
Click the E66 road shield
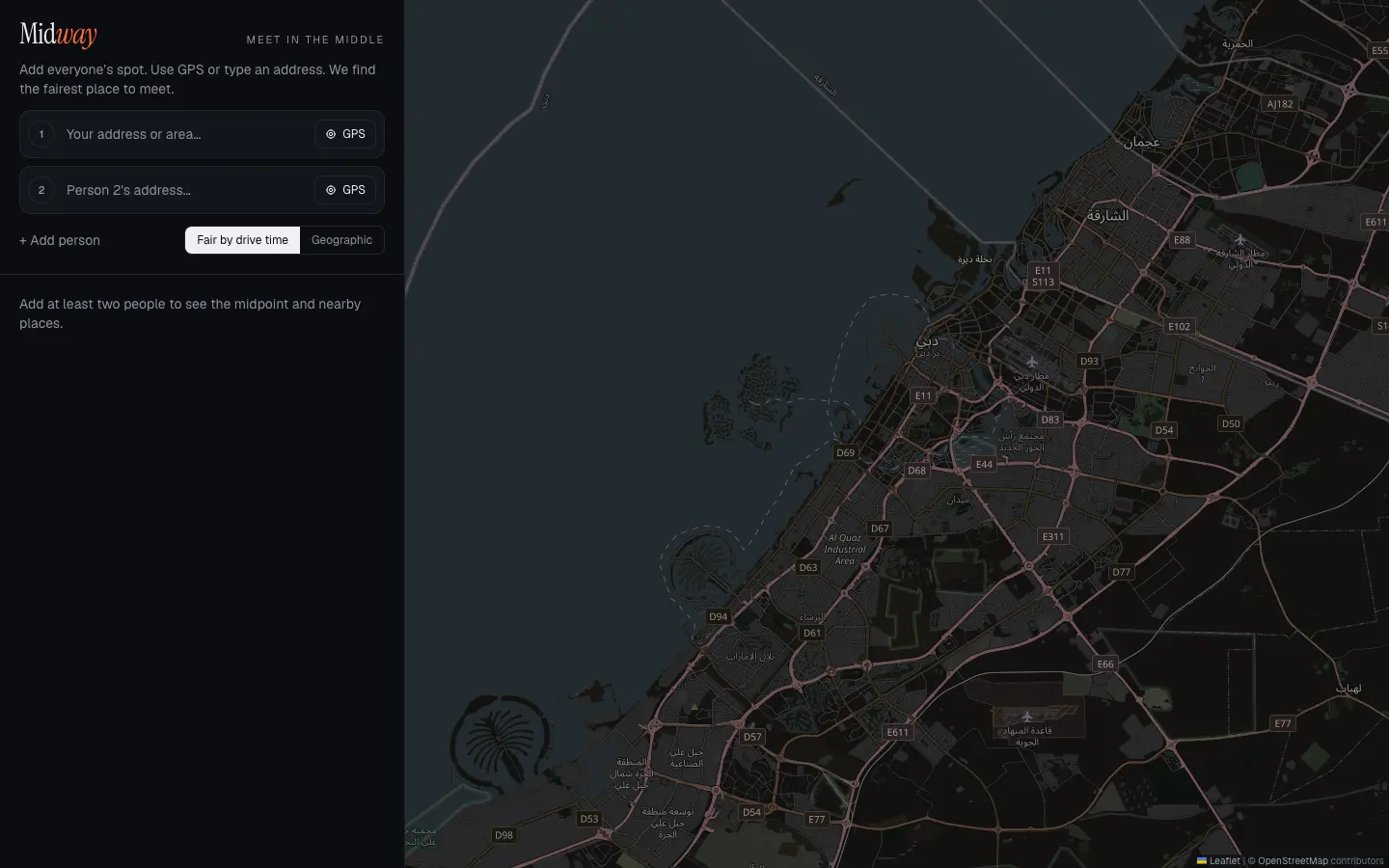(x=1105, y=664)
